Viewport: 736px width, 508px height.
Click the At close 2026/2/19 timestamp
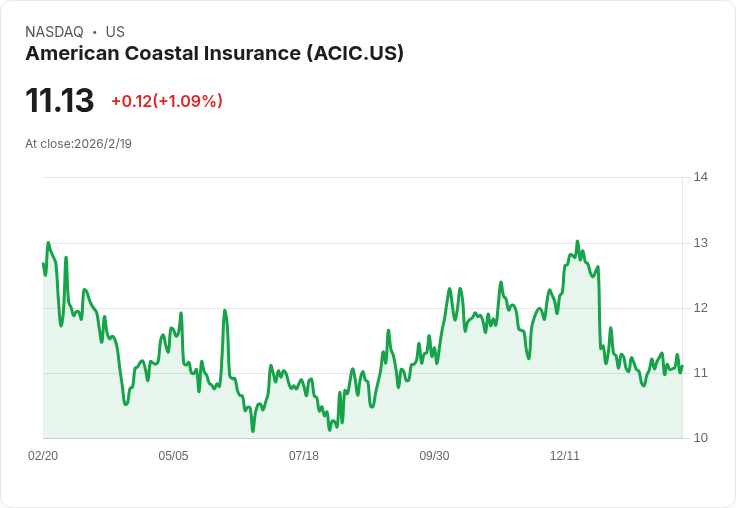(x=79, y=143)
